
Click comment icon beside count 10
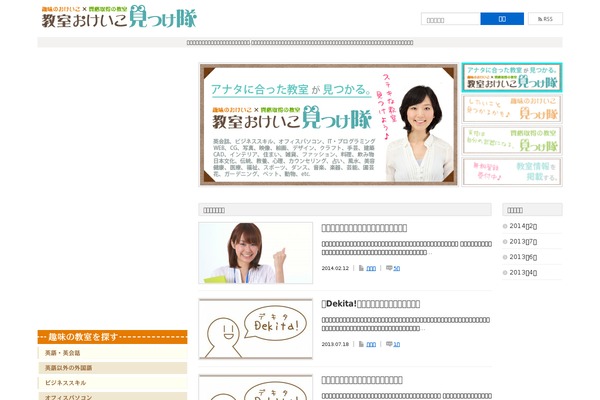tap(389, 344)
